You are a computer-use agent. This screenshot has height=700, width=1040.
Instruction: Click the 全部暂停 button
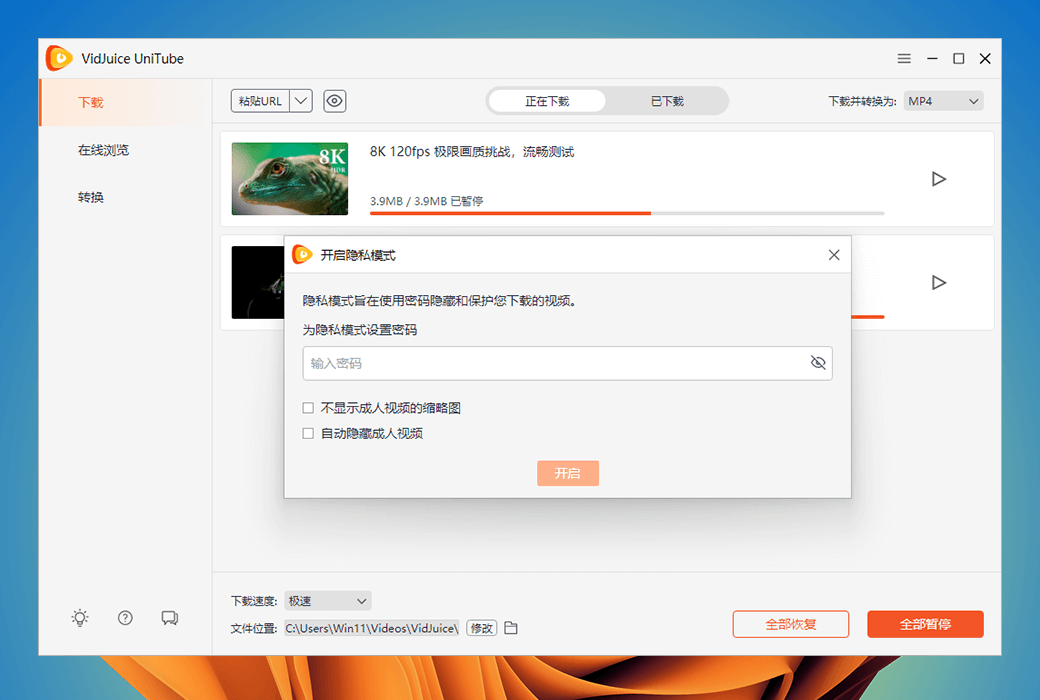point(925,624)
